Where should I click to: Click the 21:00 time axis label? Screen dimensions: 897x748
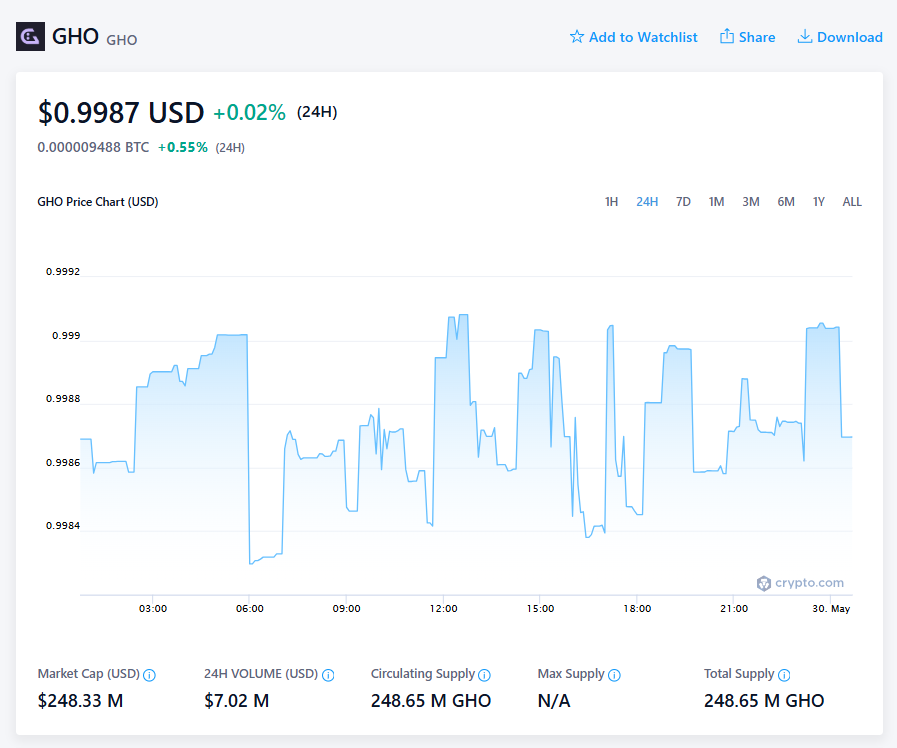click(x=734, y=608)
